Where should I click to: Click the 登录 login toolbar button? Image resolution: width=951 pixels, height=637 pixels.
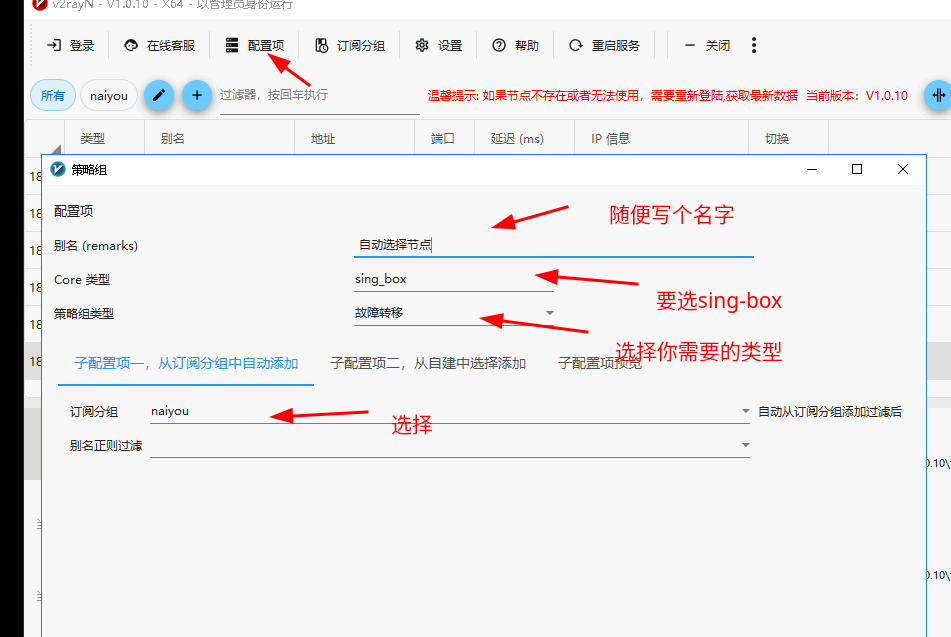pyautogui.click(x=70, y=46)
